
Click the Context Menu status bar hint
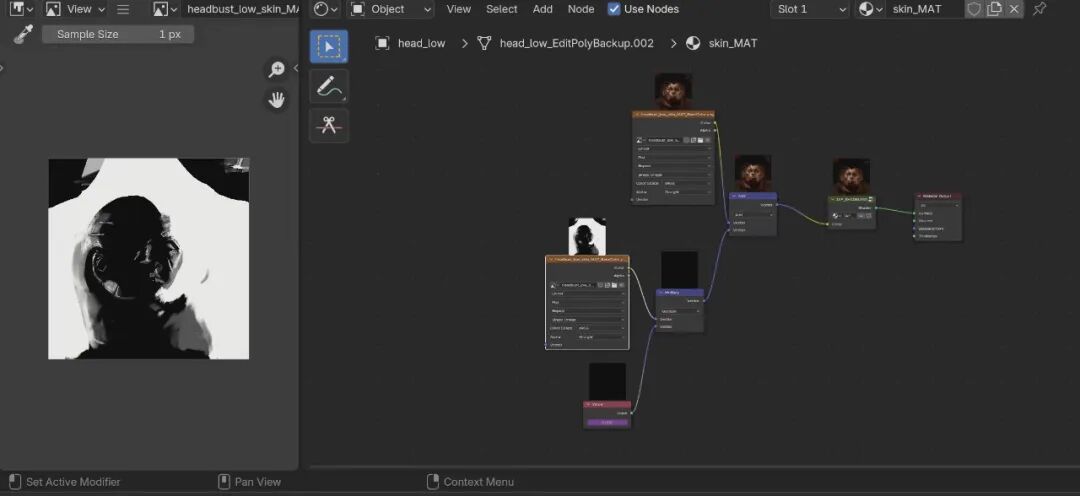tap(470, 482)
